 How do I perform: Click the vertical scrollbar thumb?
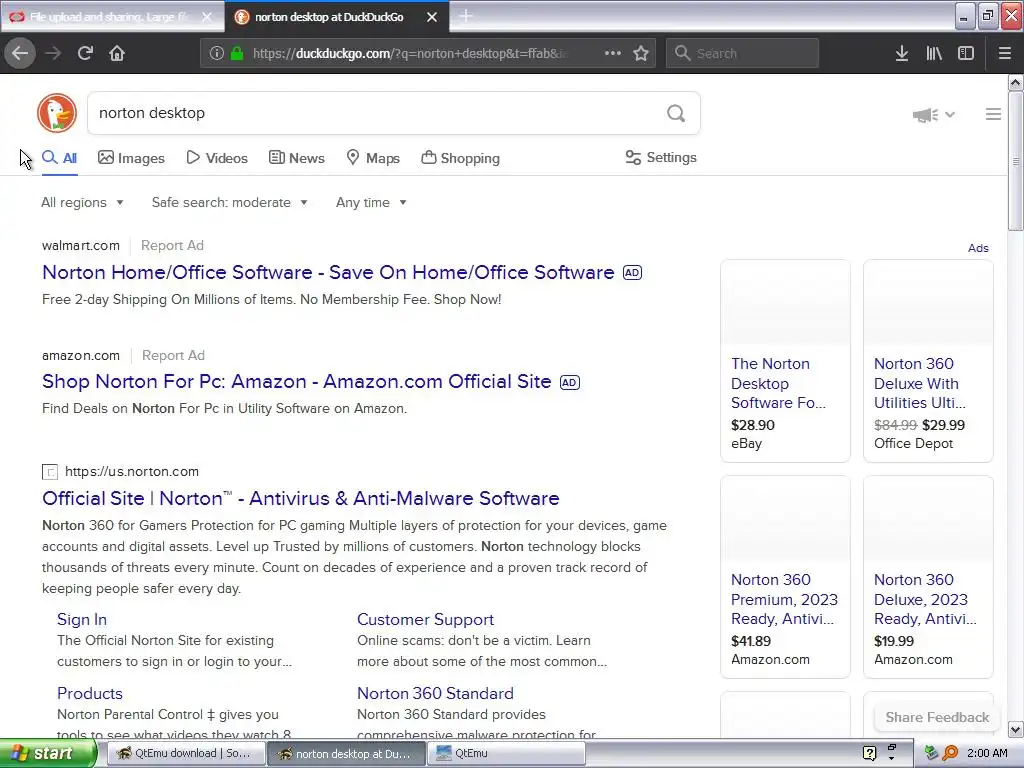(x=1015, y=161)
